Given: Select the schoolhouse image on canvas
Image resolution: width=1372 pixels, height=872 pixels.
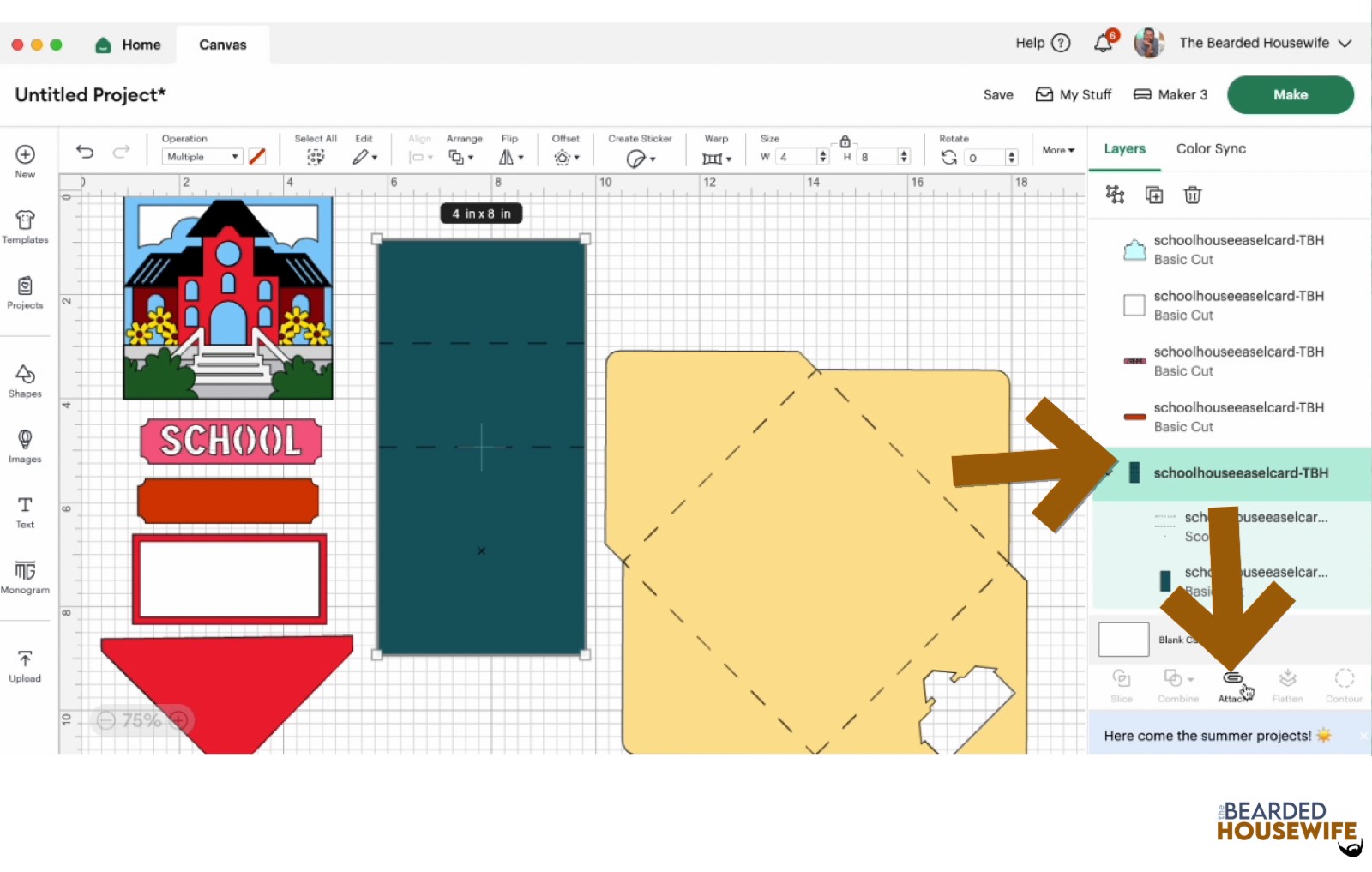Looking at the screenshot, I should [x=228, y=298].
